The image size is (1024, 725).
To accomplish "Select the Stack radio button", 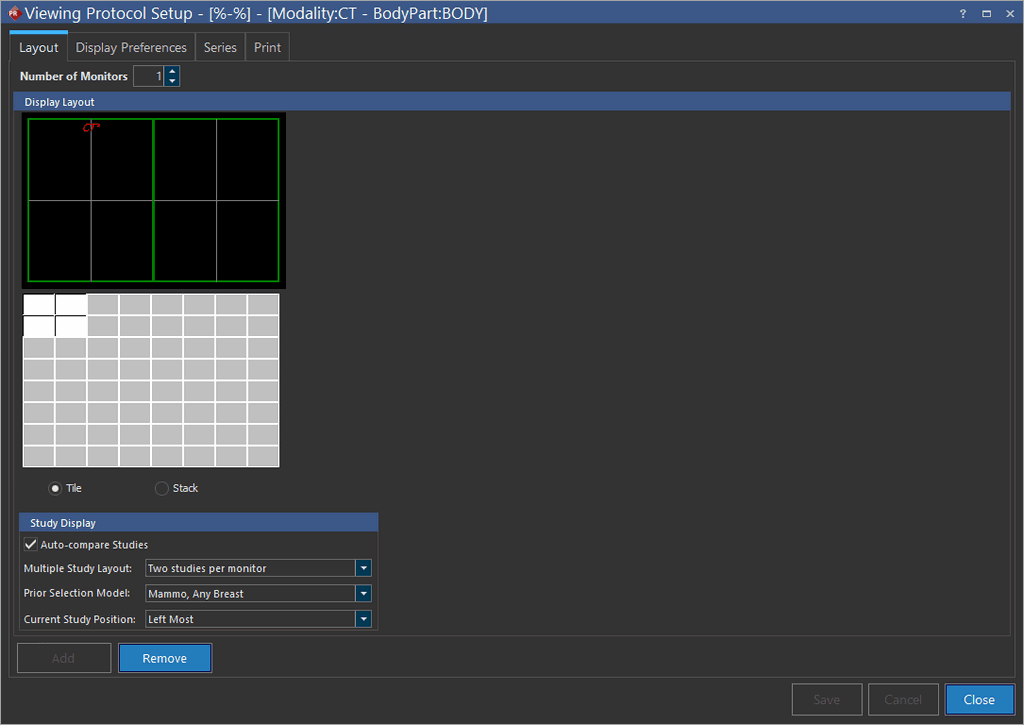I will click(162, 488).
